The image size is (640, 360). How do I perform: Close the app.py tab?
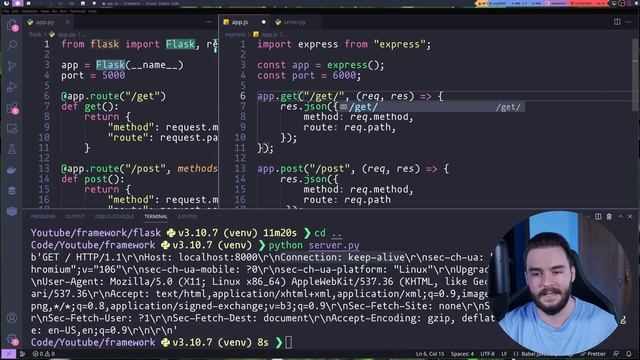click(x=67, y=22)
